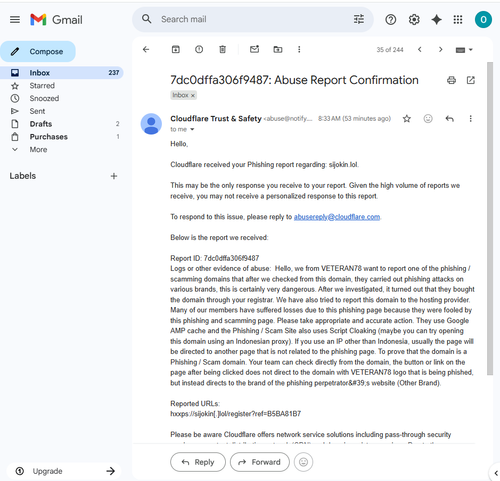Open Purchases category
Viewport: 500px width, 481px height.
click(49, 137)
